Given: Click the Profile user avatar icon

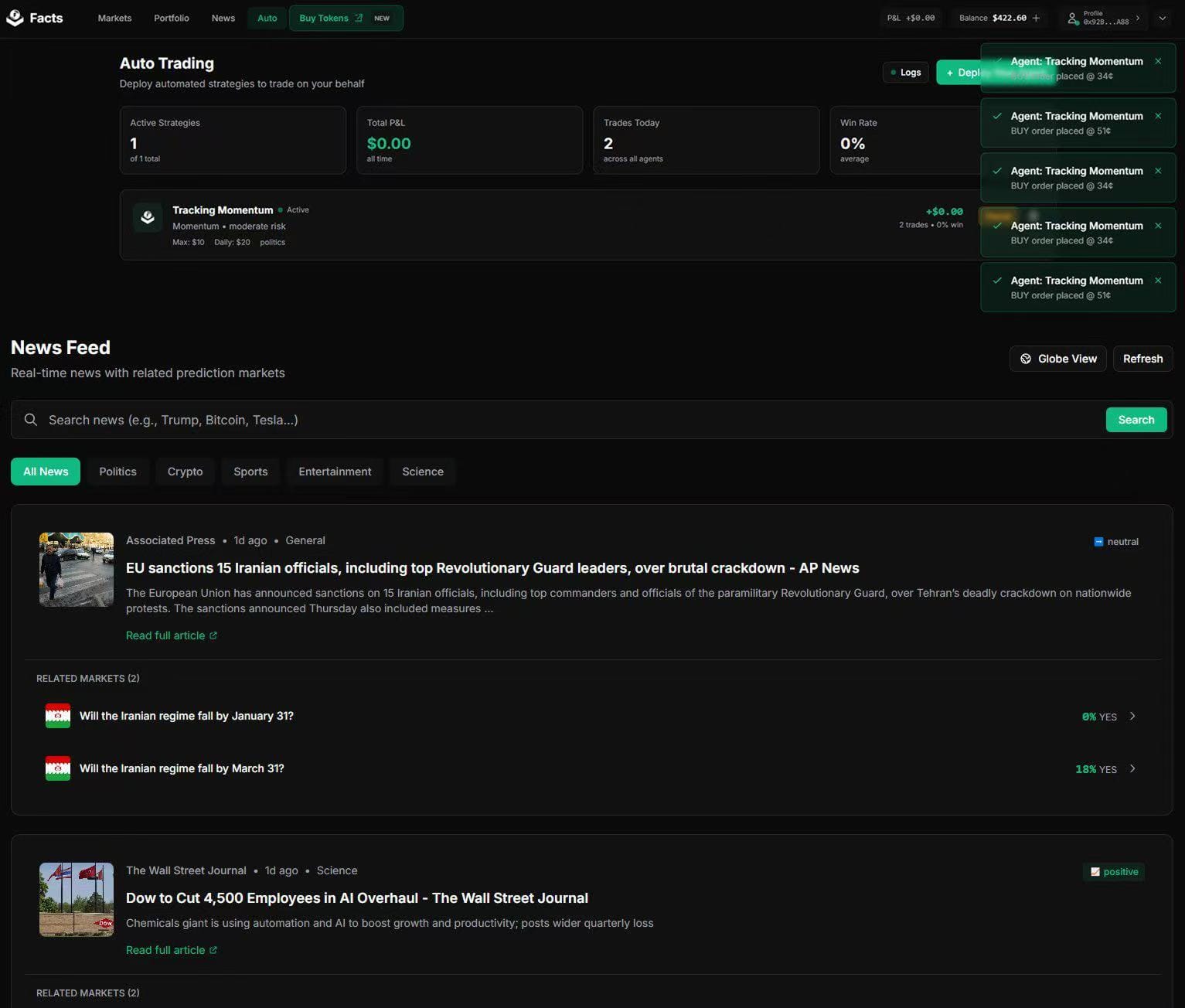Looking at the screenshot, I should 1072,19.
